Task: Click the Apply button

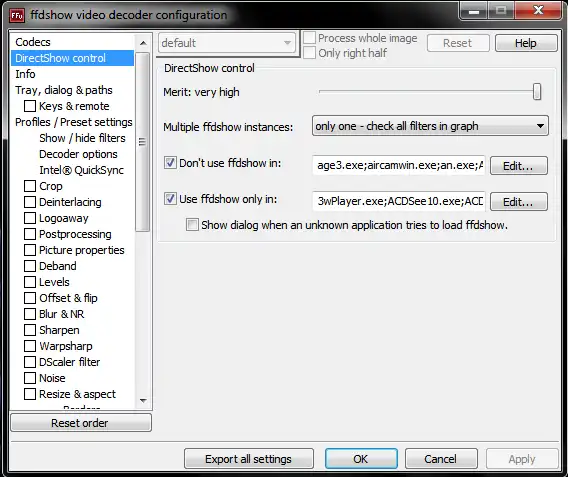Action: [x=522, y=459]
